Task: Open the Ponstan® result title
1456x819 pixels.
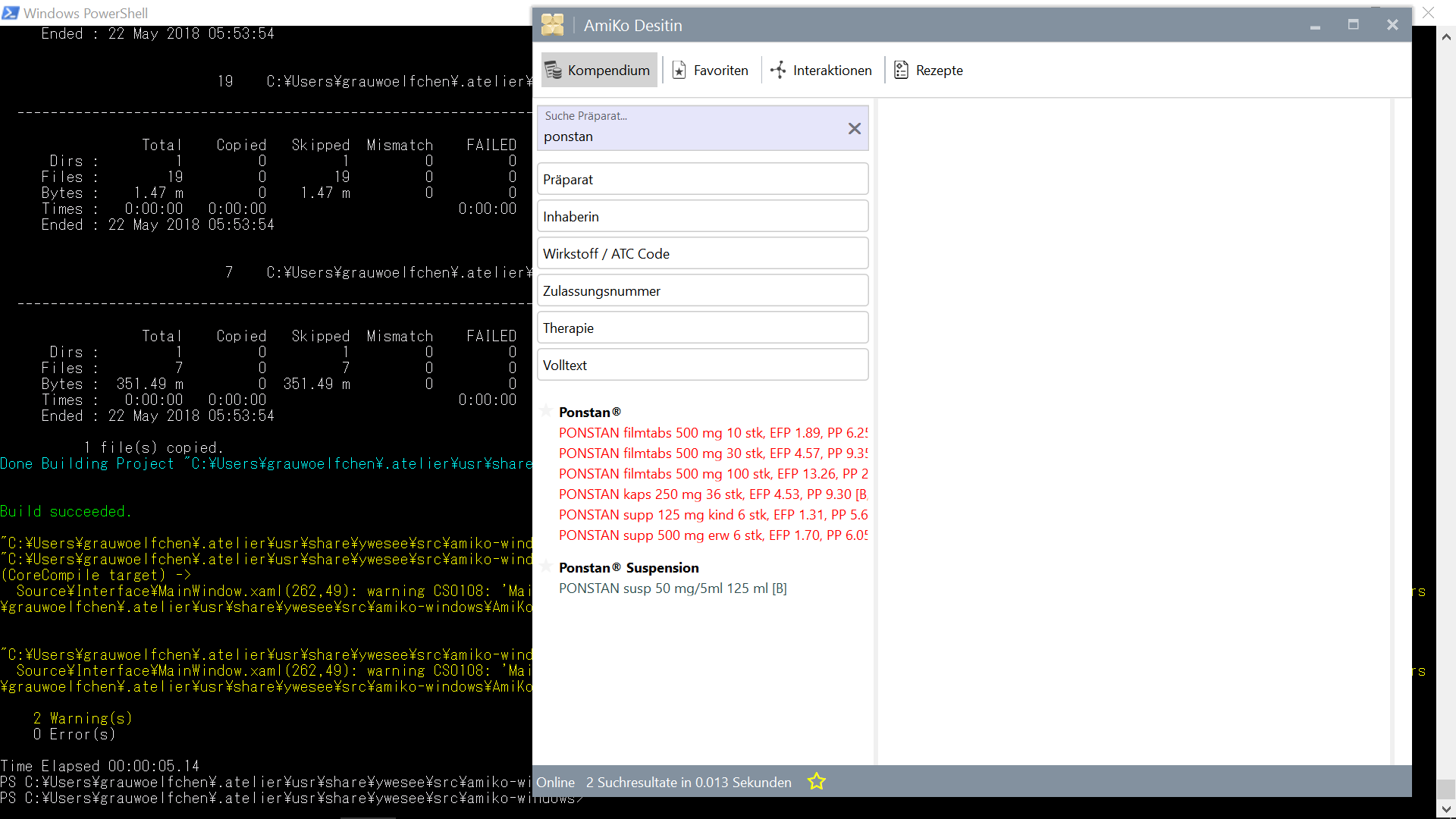Action: 590,412
